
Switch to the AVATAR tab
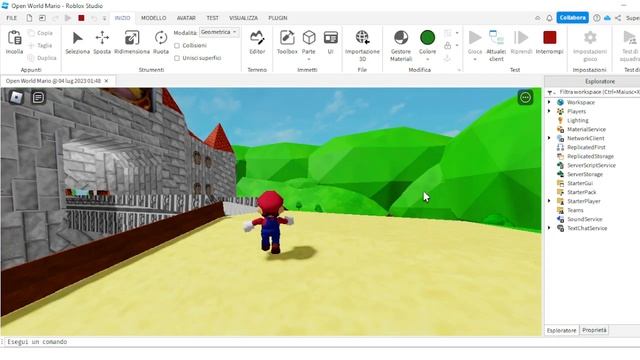coord(186,18)
